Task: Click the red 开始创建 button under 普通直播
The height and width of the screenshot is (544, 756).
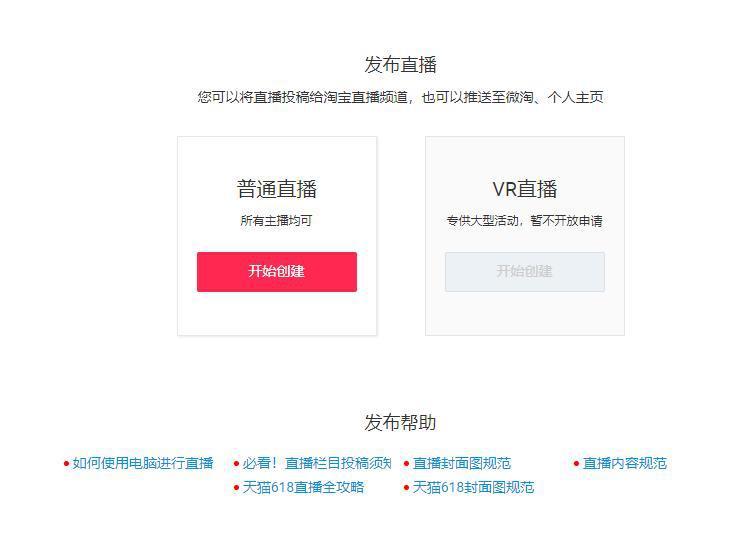Action: [276, 272]
